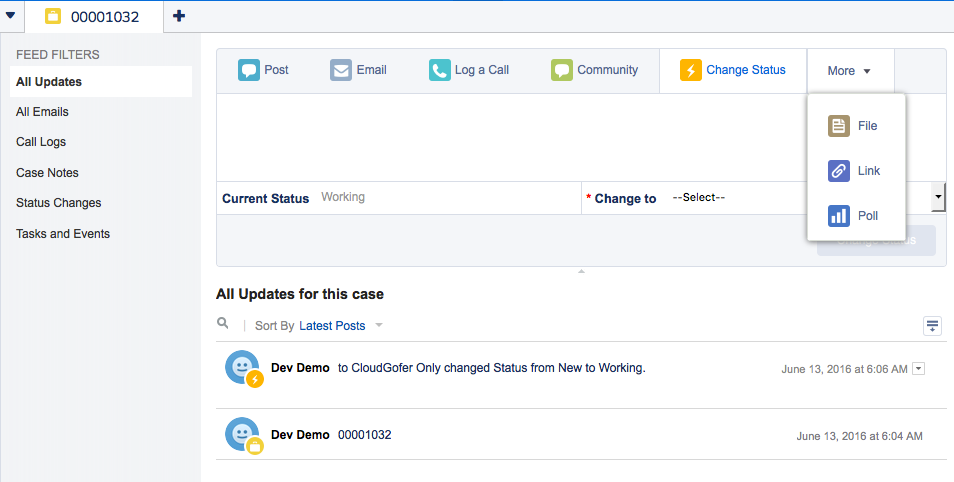Image resolution: width=954 pixels, height=482 pixels.
Task: Click the Community chat icon
Action: click(x=562, y=70)
